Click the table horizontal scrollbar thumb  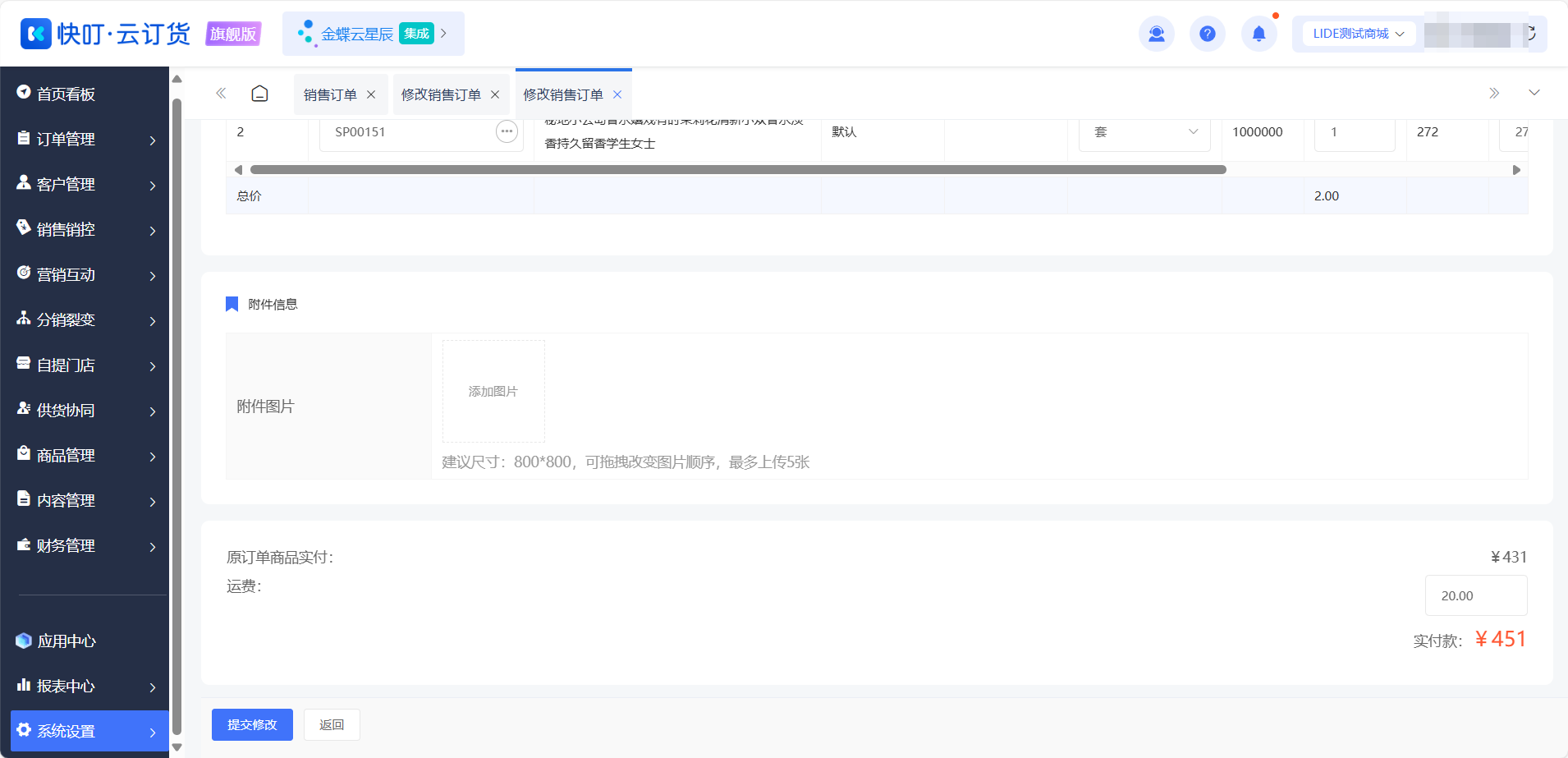(738, 170)
